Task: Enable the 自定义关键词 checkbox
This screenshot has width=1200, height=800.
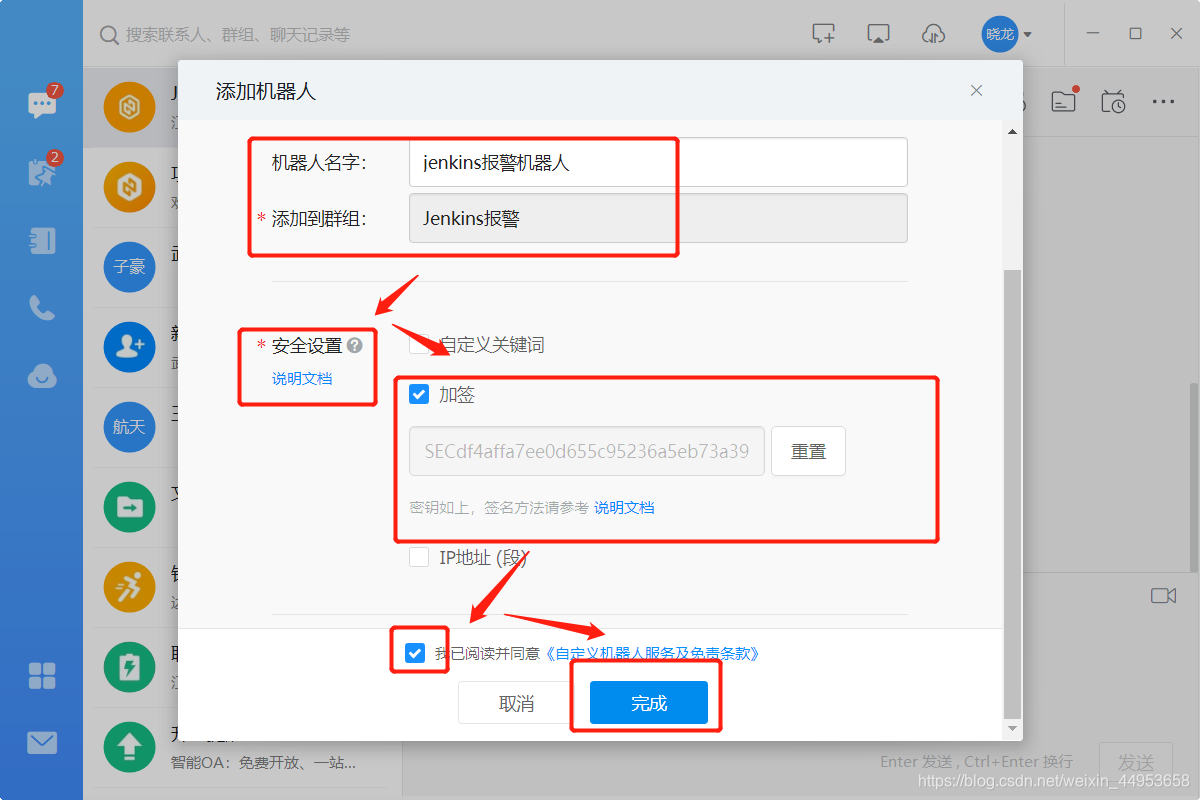Action: pos(419,344)
